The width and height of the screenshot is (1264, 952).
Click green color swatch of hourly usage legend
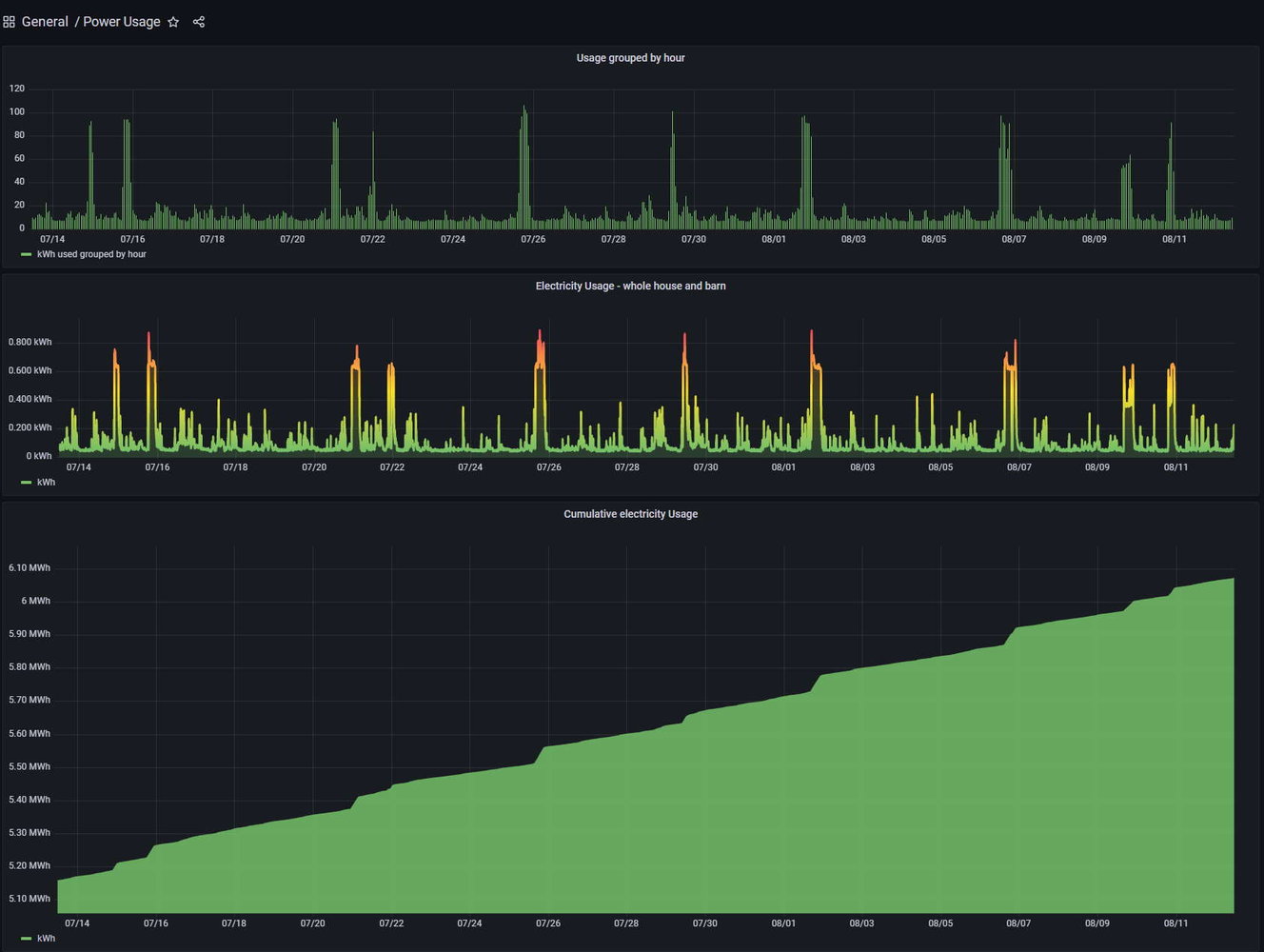click(x=26, y=255)
